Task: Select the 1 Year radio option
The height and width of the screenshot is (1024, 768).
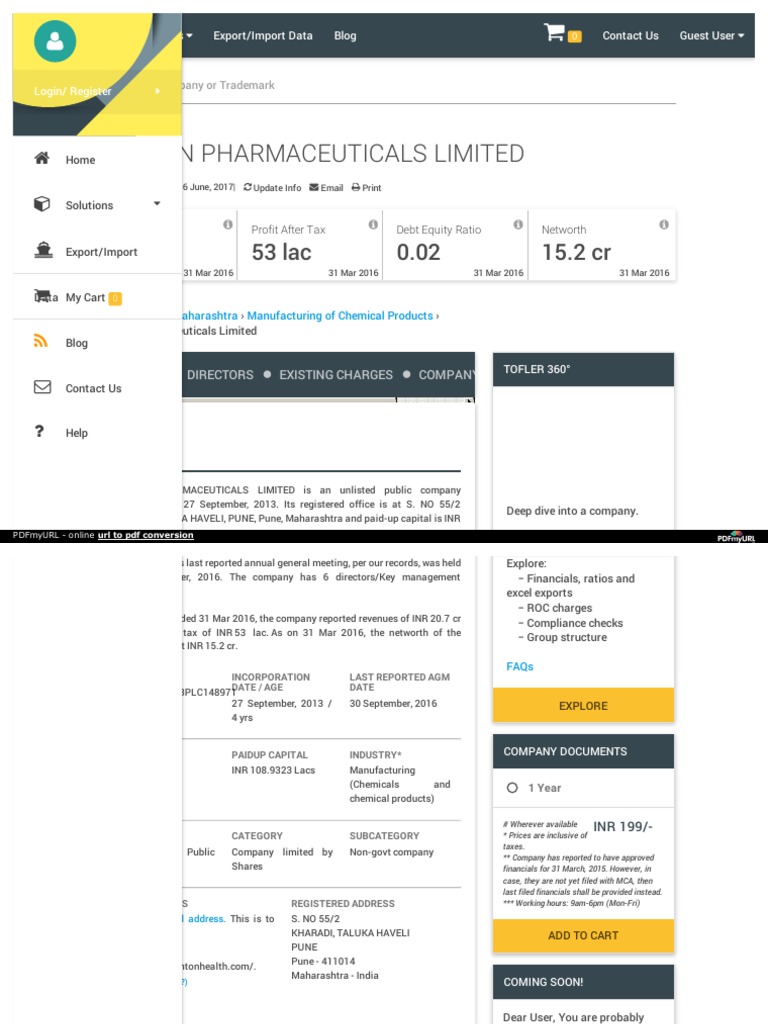Action: tap(512, 788)
